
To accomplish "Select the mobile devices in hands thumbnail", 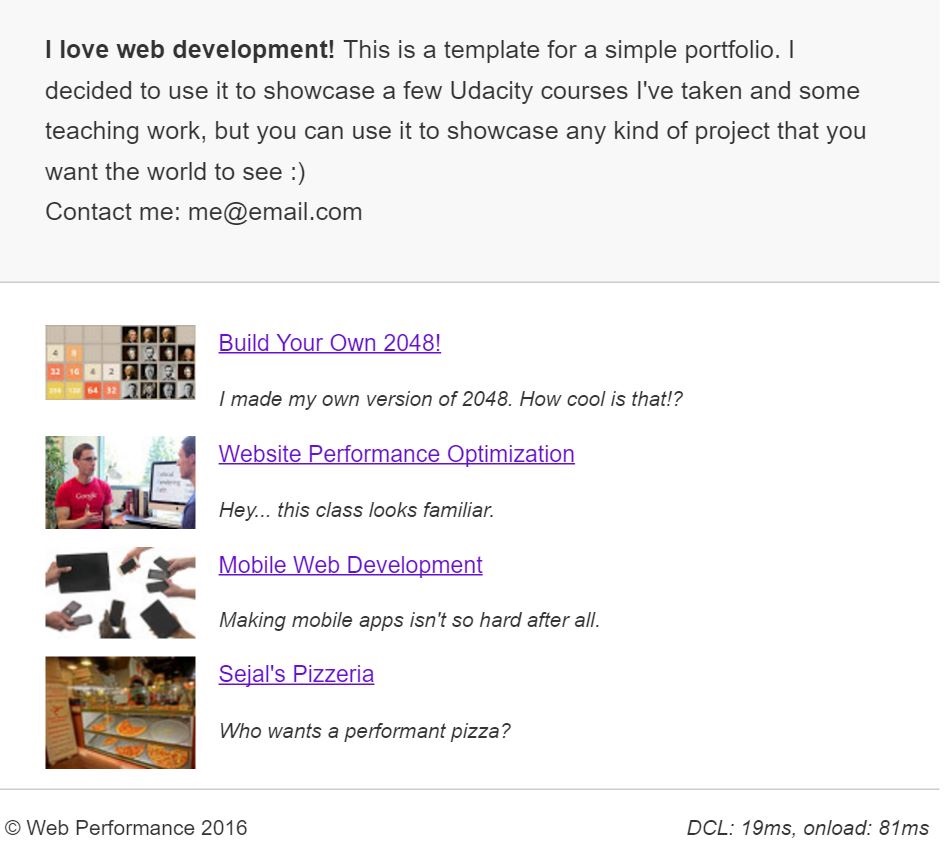I will 120,592.
